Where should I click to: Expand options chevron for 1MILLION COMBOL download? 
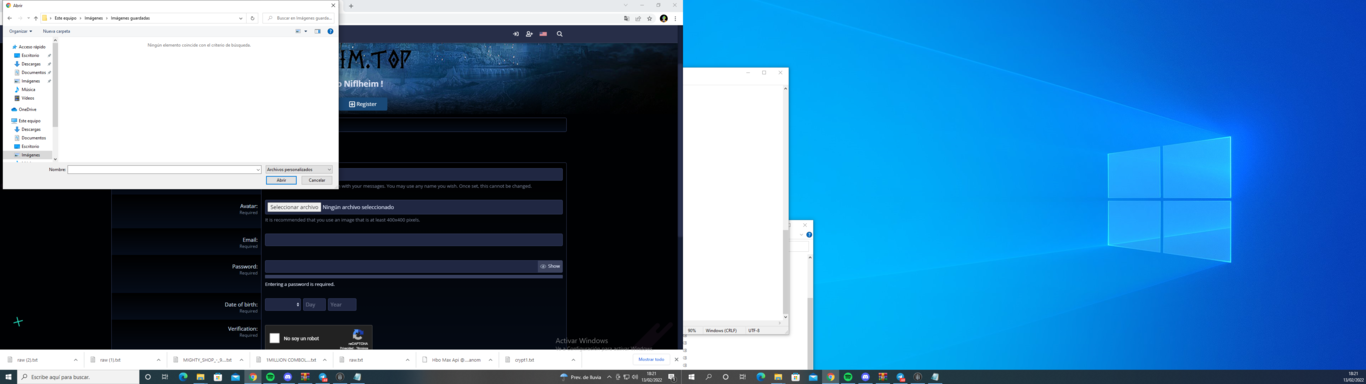pyautogui.click(x=324, y=360)
